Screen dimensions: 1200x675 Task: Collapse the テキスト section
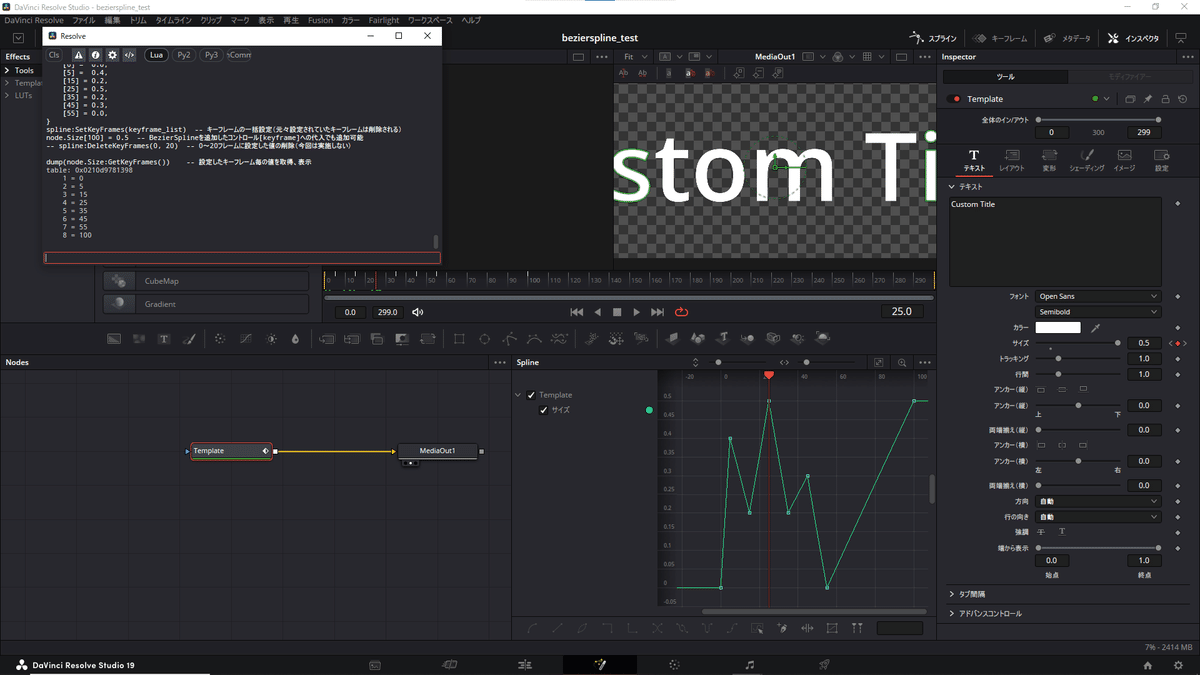952,187
